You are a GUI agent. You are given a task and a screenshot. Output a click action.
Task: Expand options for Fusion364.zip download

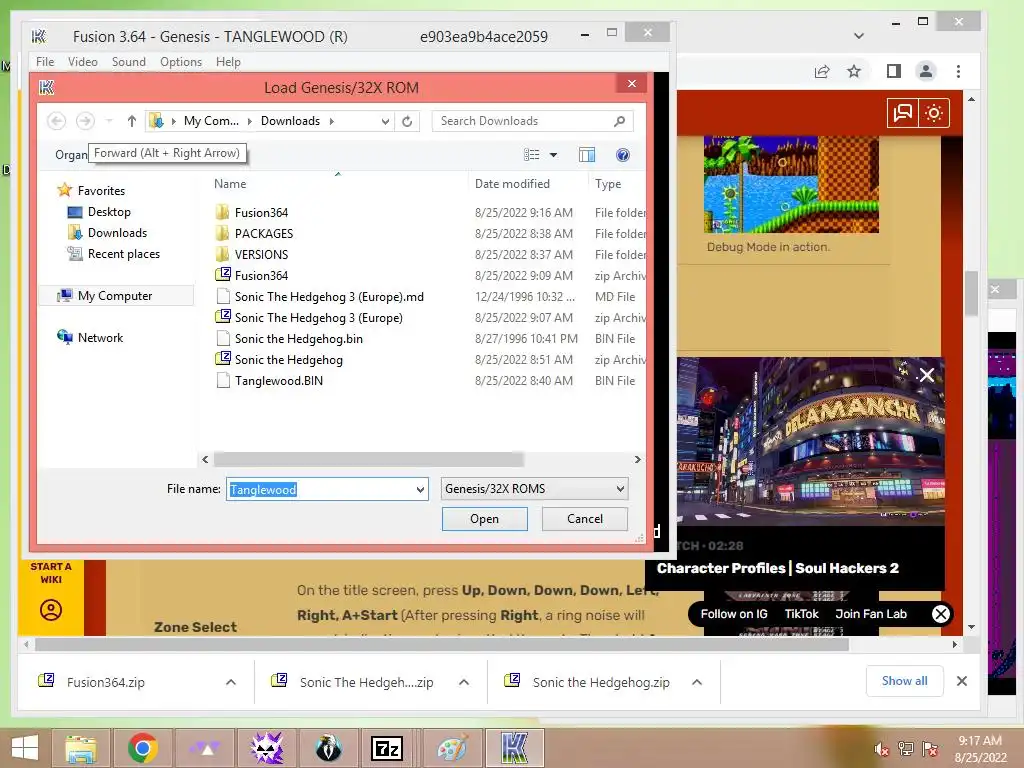click(231, 682)
